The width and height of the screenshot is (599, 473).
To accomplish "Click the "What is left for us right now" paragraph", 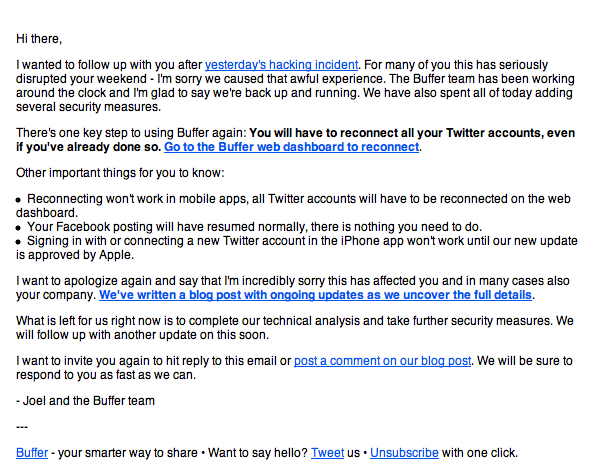I will (295, 328).
